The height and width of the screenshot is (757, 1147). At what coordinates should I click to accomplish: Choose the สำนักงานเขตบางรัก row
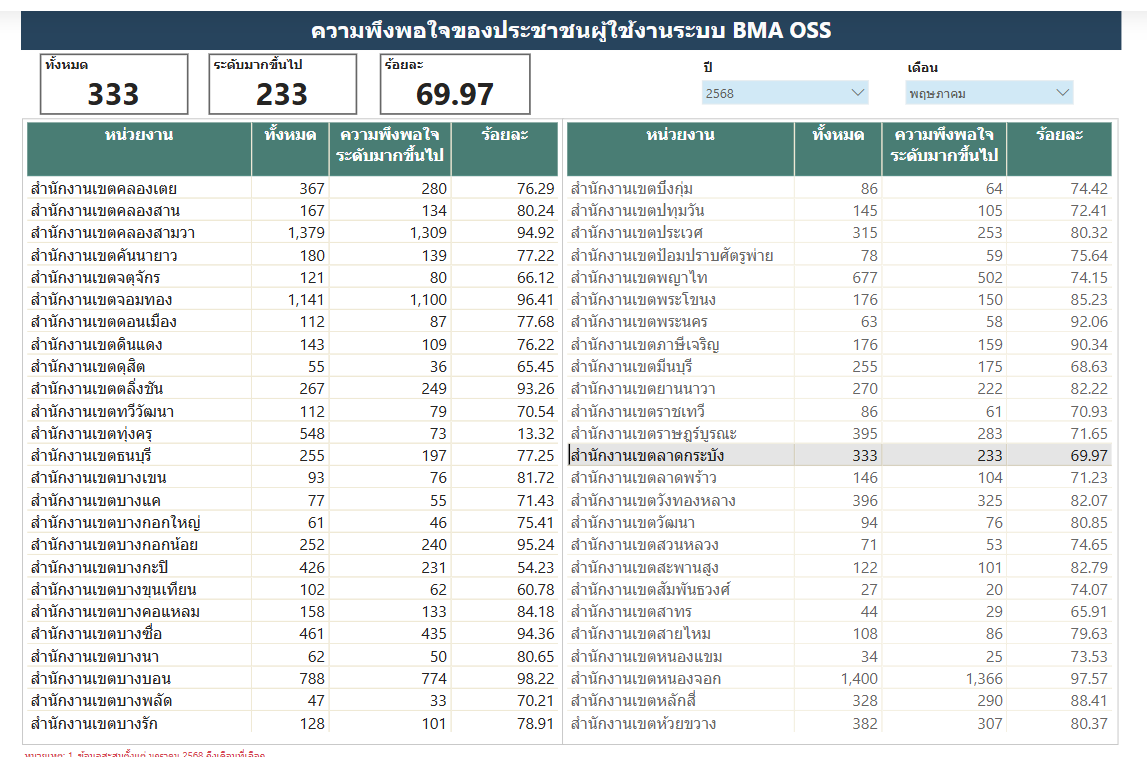coord(293,723)
